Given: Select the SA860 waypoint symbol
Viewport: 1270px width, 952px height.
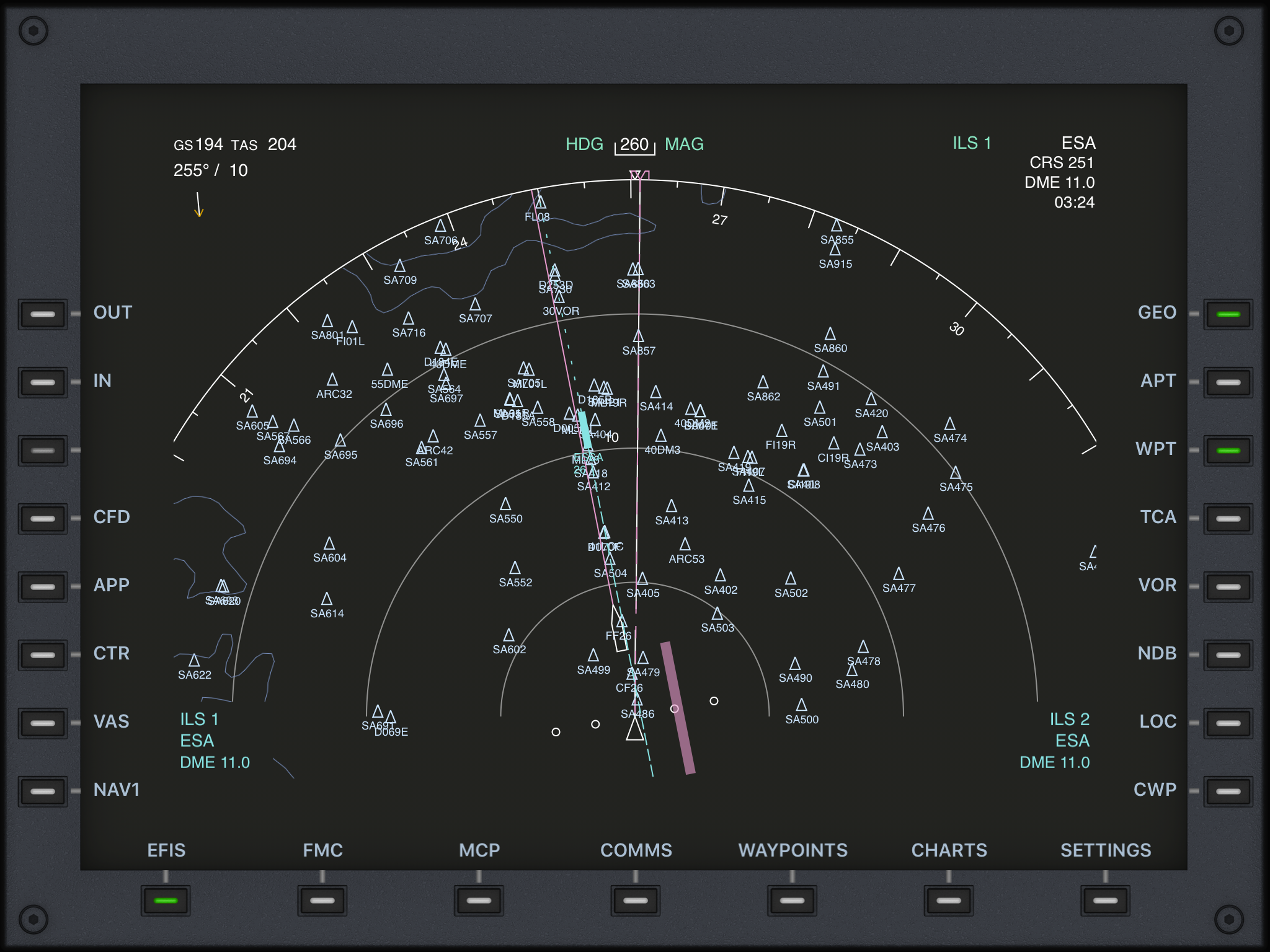Looking at the screenshot, I should point(830,335).
